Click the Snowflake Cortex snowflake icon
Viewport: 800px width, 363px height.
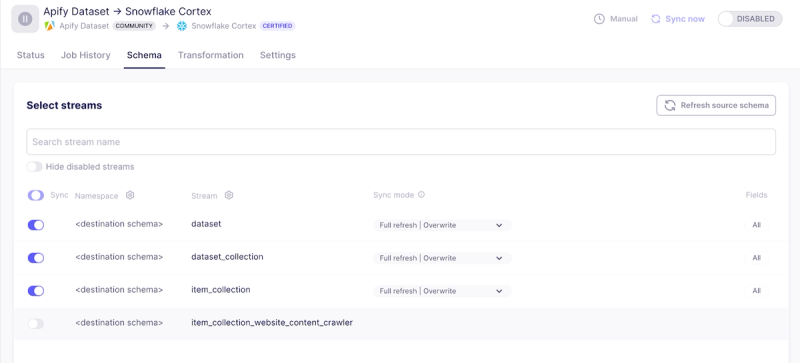click(x=182, y=26)
